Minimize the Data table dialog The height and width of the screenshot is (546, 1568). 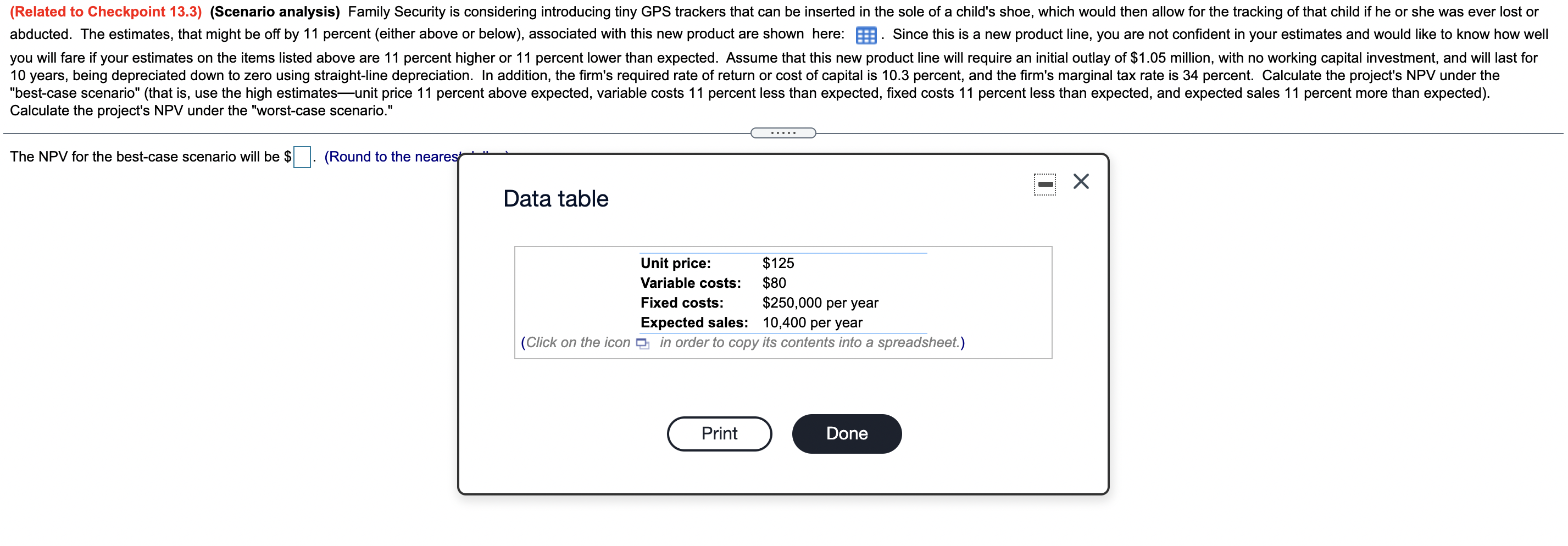(x=1044, y=184)
